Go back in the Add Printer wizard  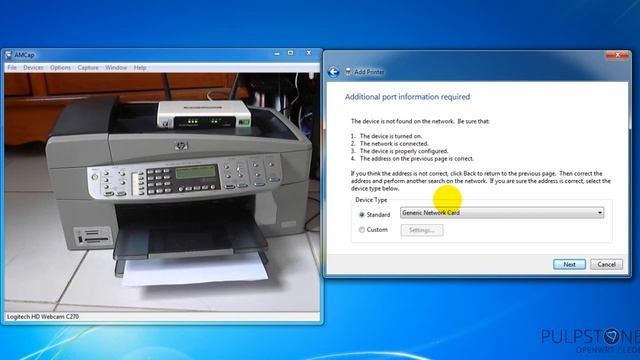pos(333,72)
